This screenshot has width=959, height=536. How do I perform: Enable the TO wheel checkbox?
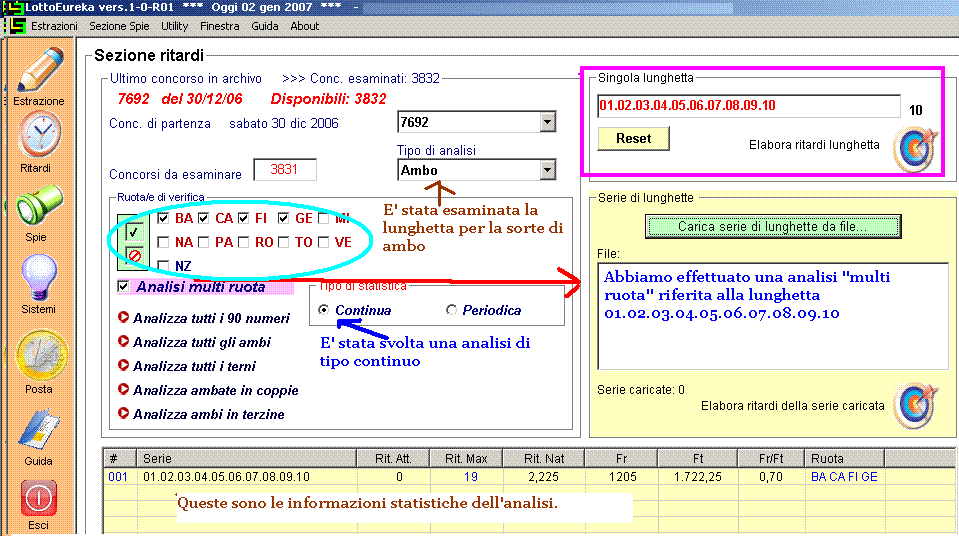283,242
